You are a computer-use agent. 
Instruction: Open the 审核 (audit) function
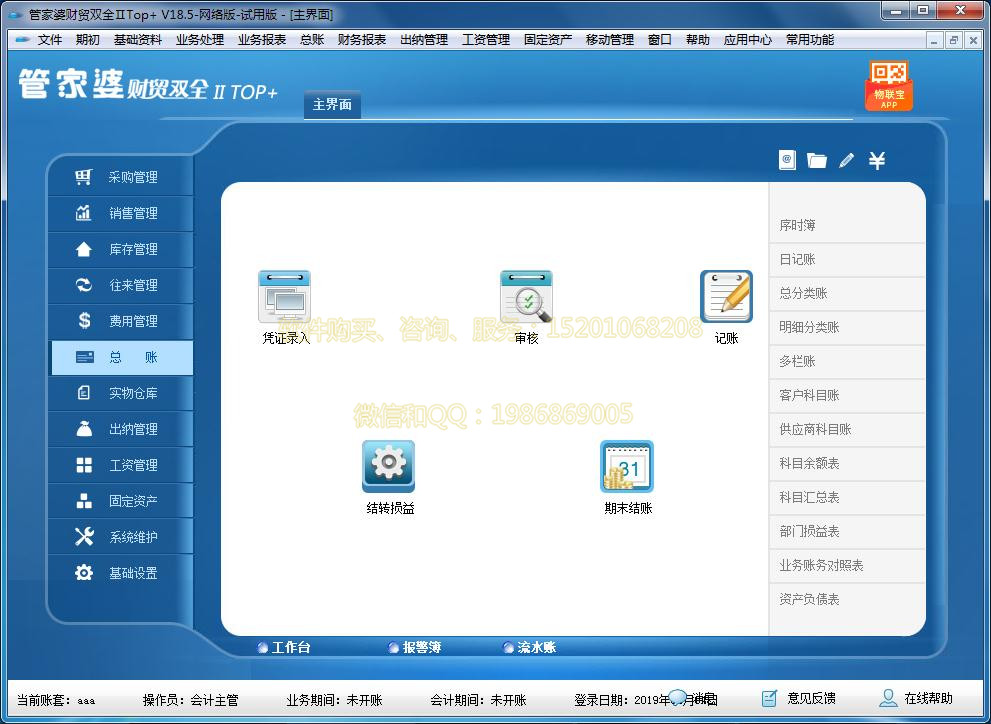click(526, 297)
